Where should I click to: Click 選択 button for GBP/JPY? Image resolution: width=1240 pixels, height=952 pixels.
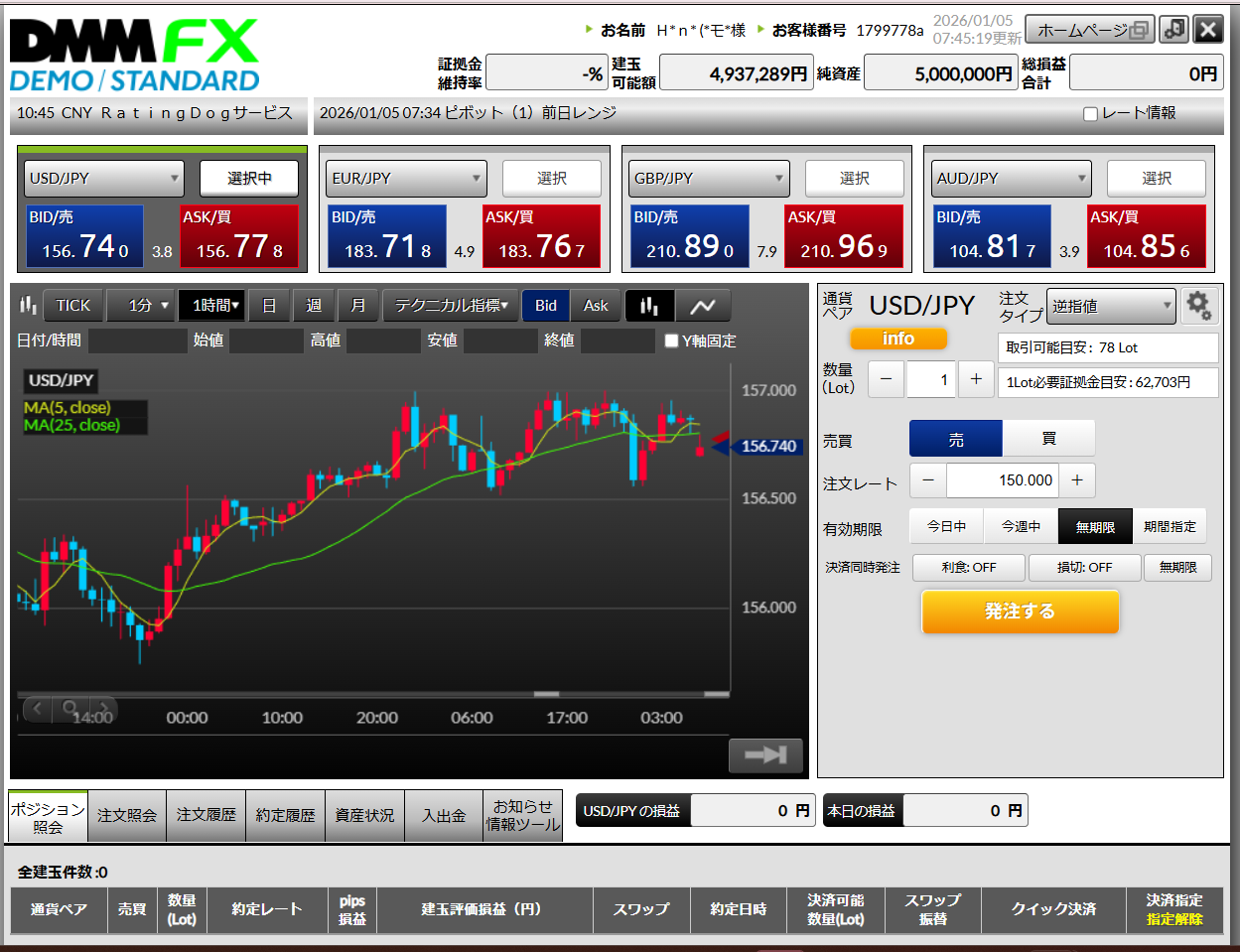[x=855, y=179]
